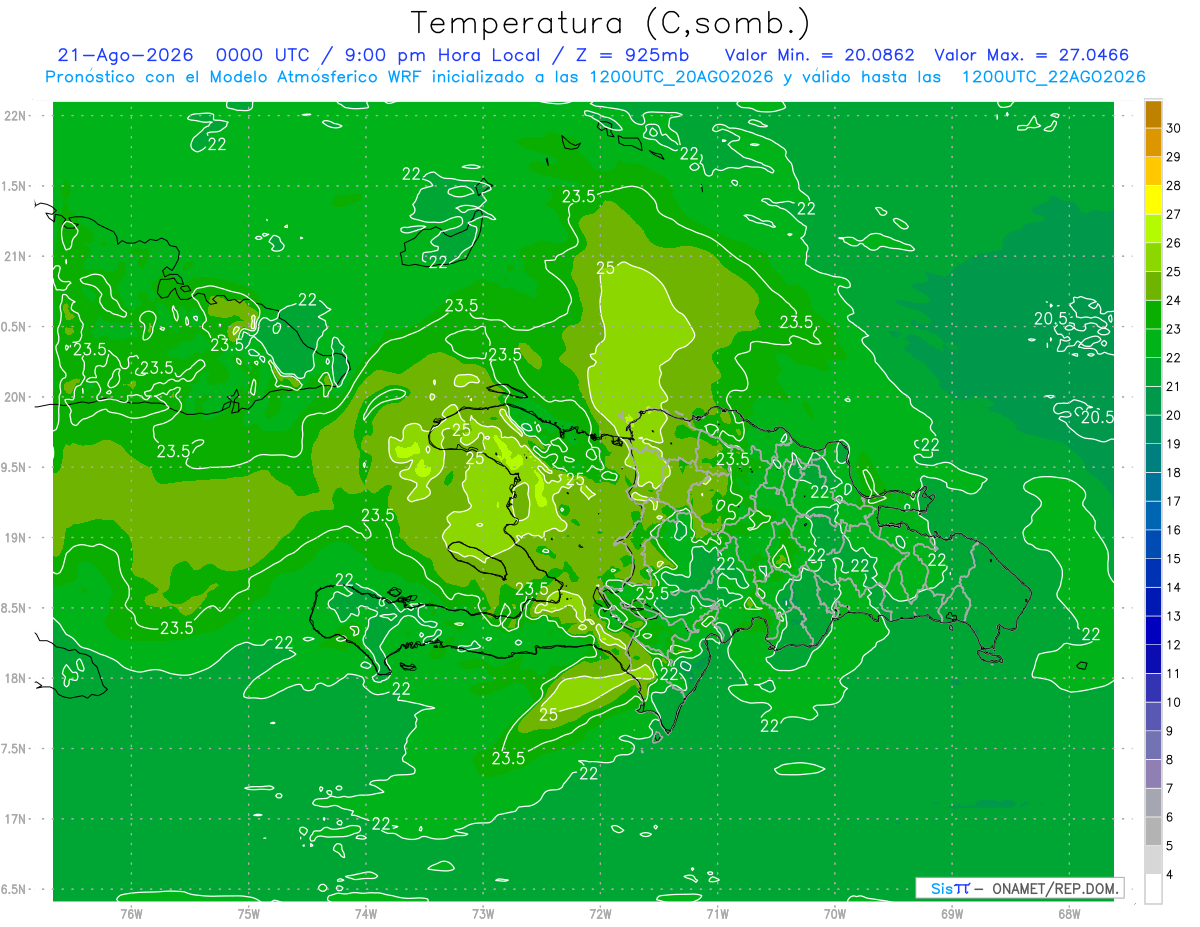Screen dimensions: 1200x927
Task: Click the "0000 UTC" time text
Action: tap(261, 55)
